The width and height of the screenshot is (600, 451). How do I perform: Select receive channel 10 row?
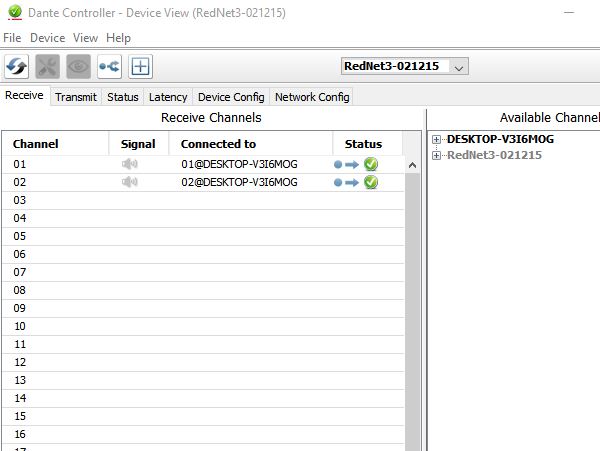pyautogui.click(x=203, y=326)
